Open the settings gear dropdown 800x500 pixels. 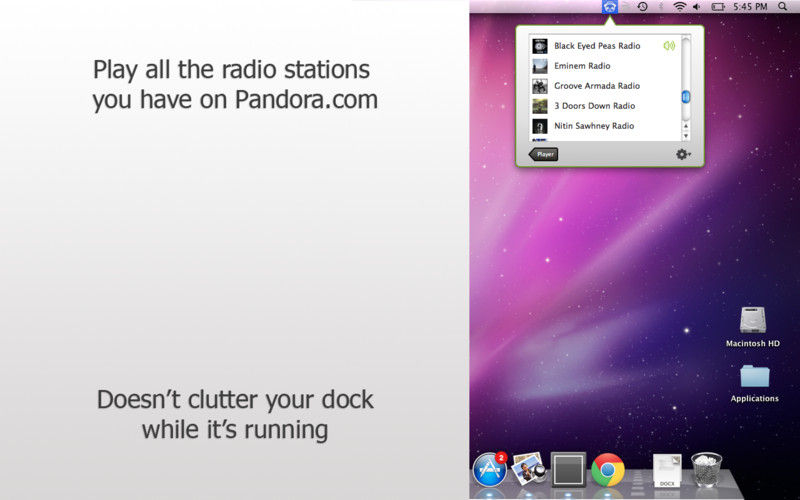[682, 154]
